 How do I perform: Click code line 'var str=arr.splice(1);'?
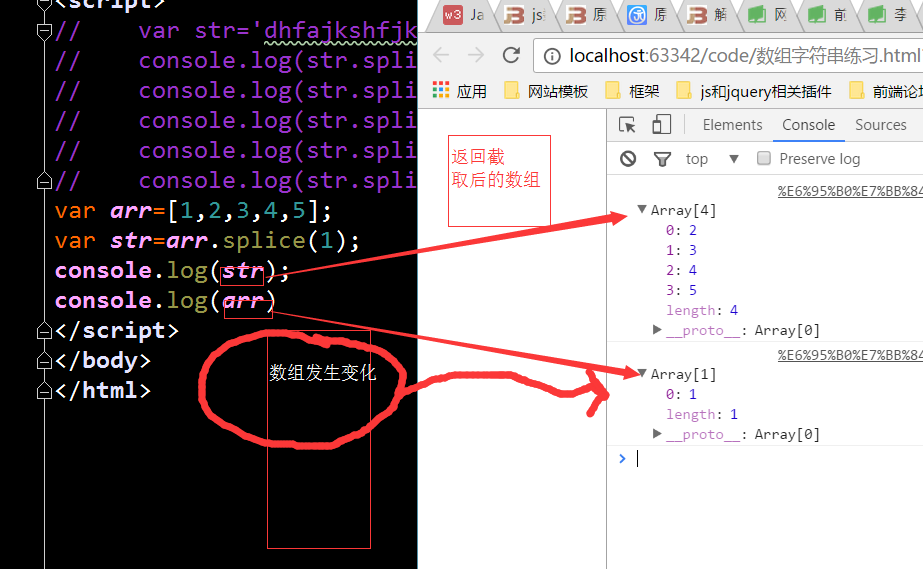(x=207, y=241)
